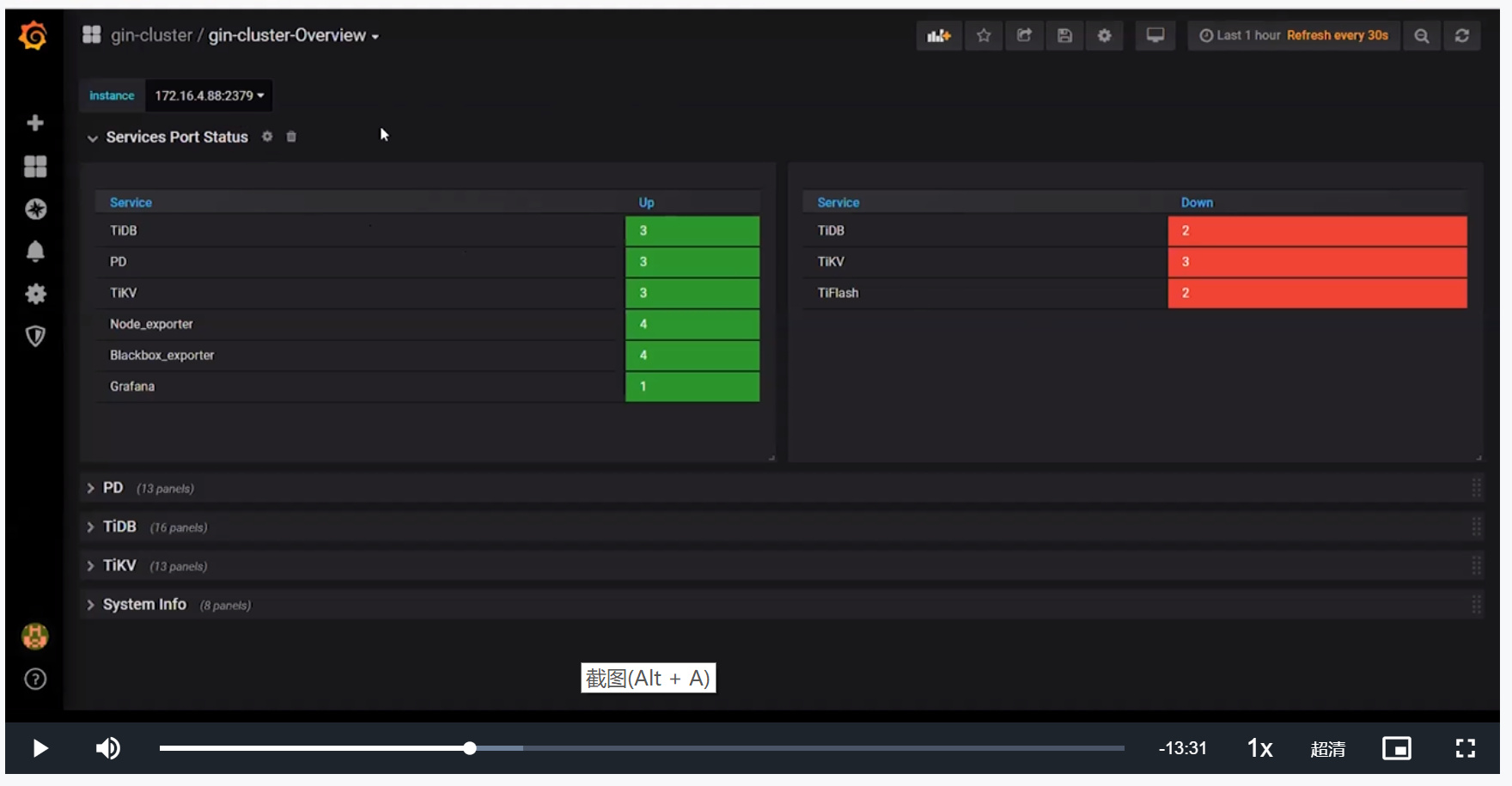Click the green Up value for TiDB
Screen dimensions: 1512x786
coord(692,230)
